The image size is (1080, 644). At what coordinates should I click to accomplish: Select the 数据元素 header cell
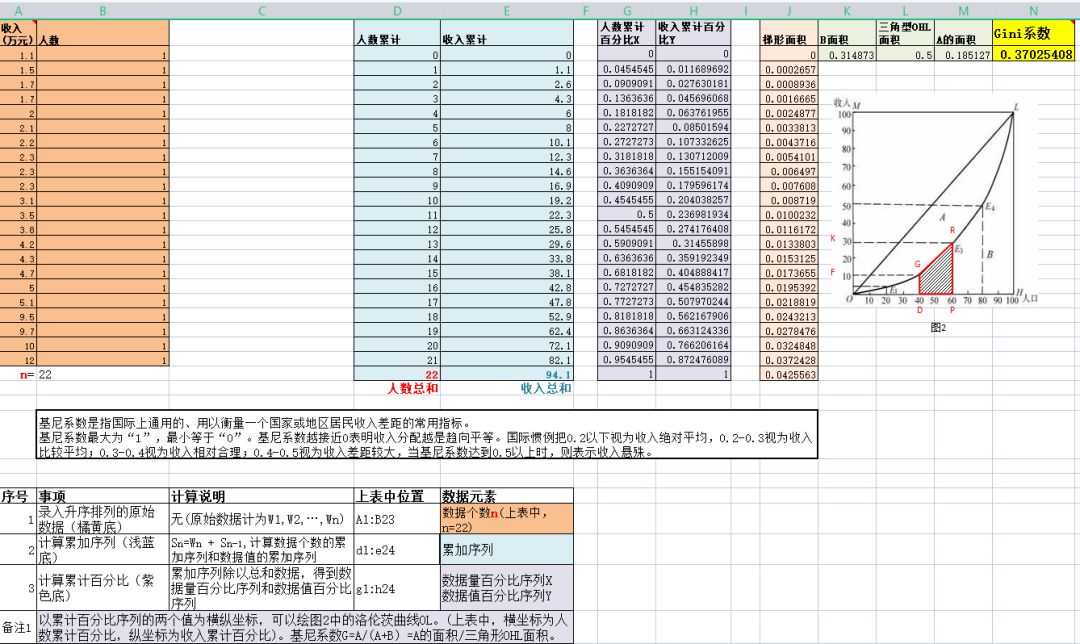click(x=507, y=496)
